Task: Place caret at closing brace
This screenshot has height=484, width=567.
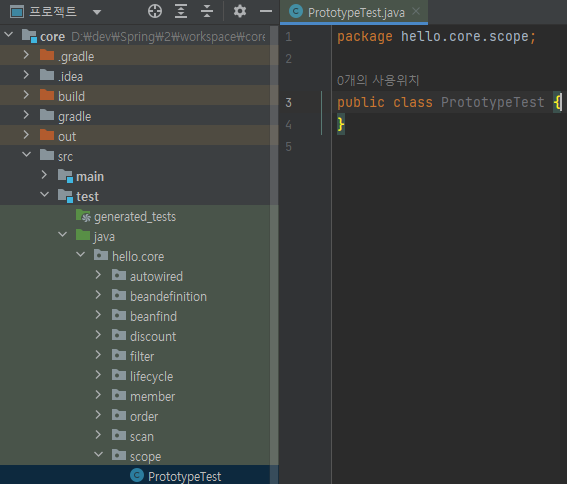Action: (x=341, y=124)
